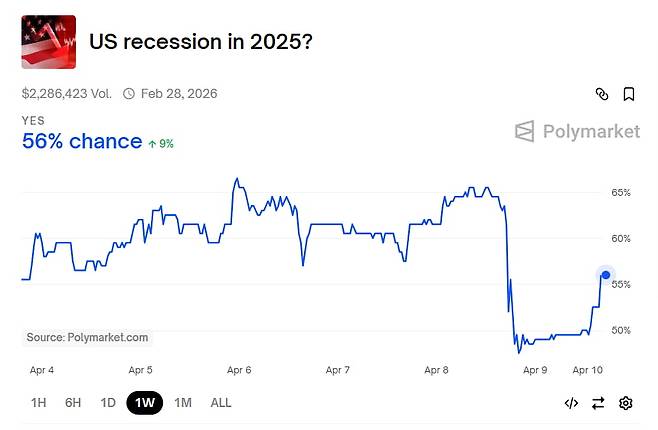This screenshot has height=430, width=658.
Task: Switch chart range to 1H
Action: 39,403
